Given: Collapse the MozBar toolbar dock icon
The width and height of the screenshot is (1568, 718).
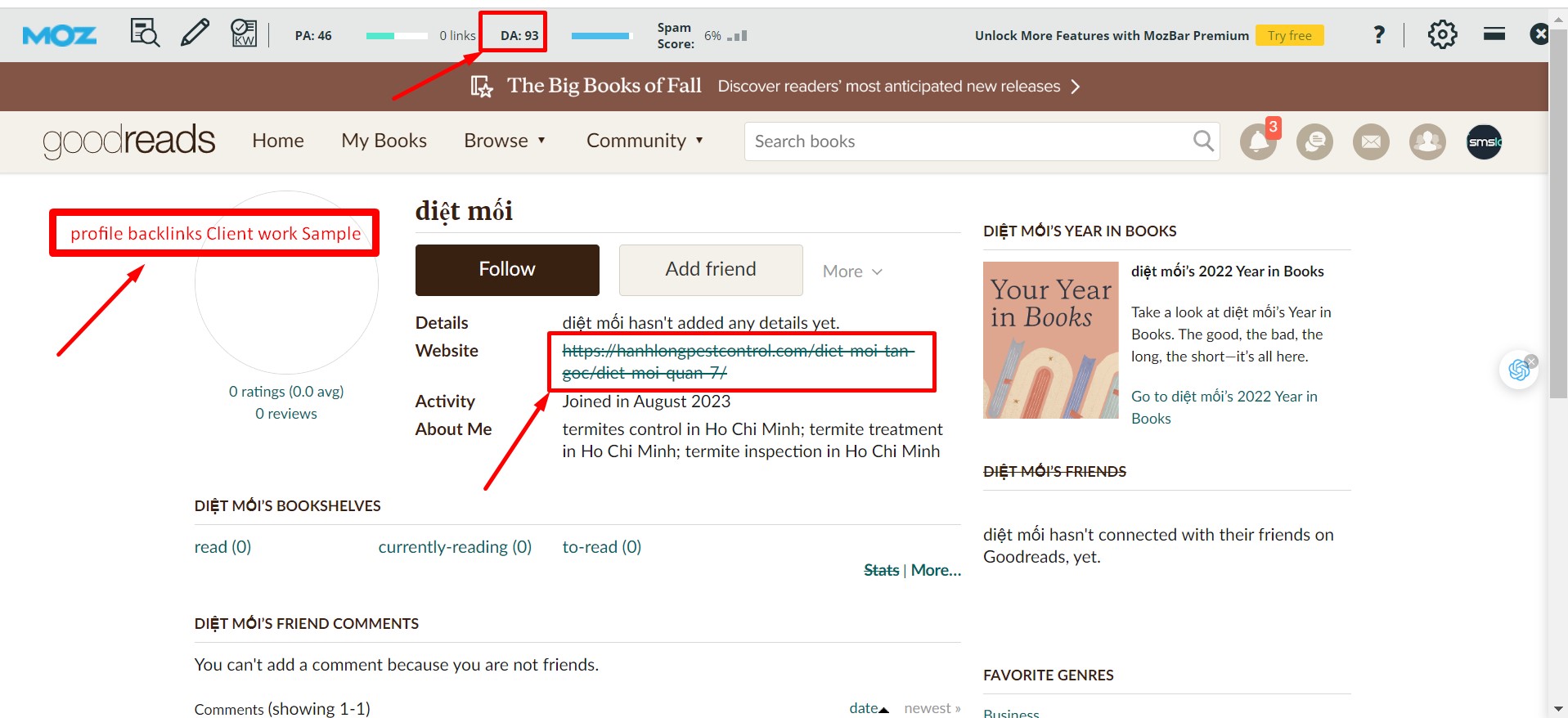Looking at the screenshot, I should click(1494, 34).
